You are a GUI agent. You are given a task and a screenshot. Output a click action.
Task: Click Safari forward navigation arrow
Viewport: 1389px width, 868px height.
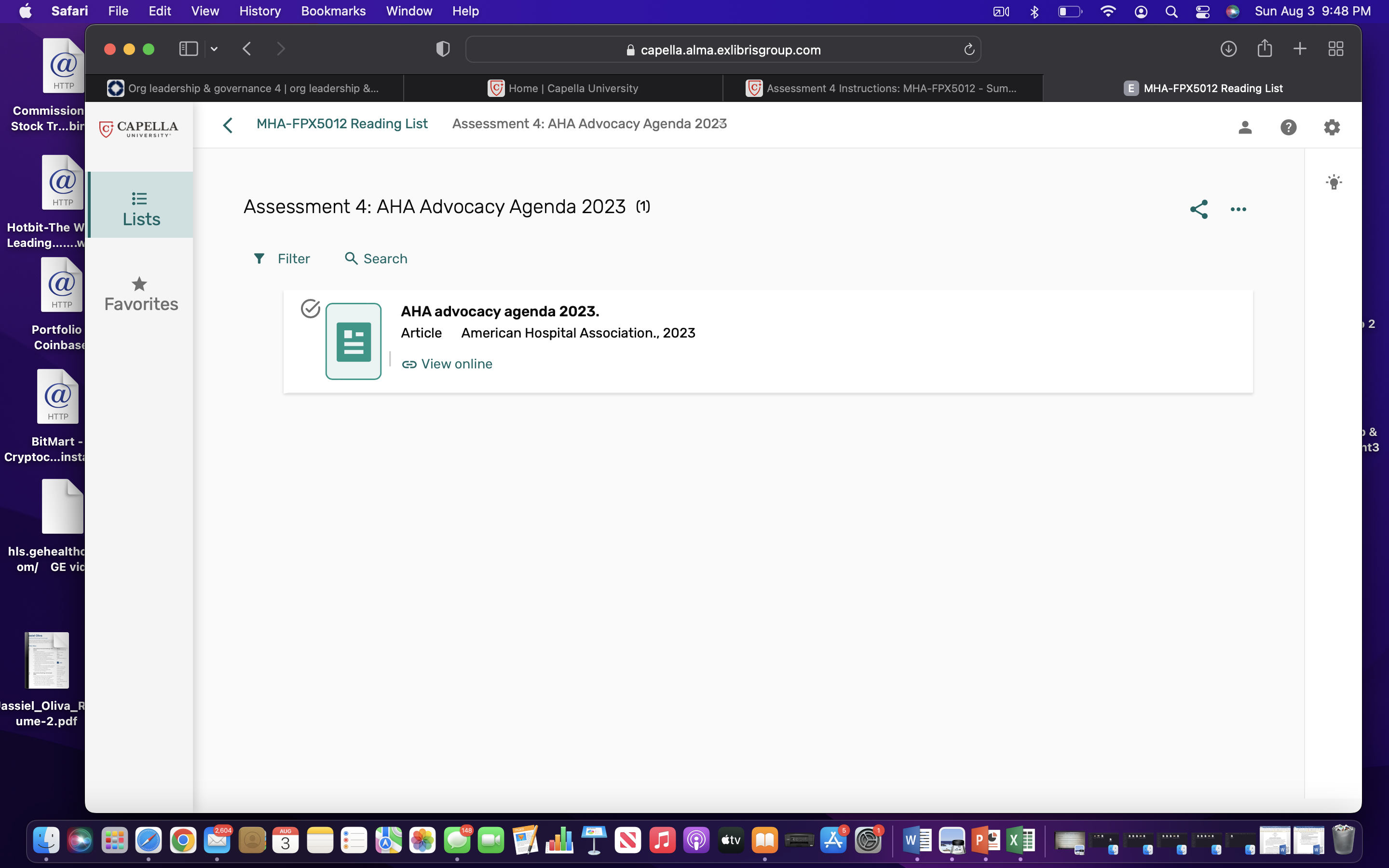pos(281,49)
